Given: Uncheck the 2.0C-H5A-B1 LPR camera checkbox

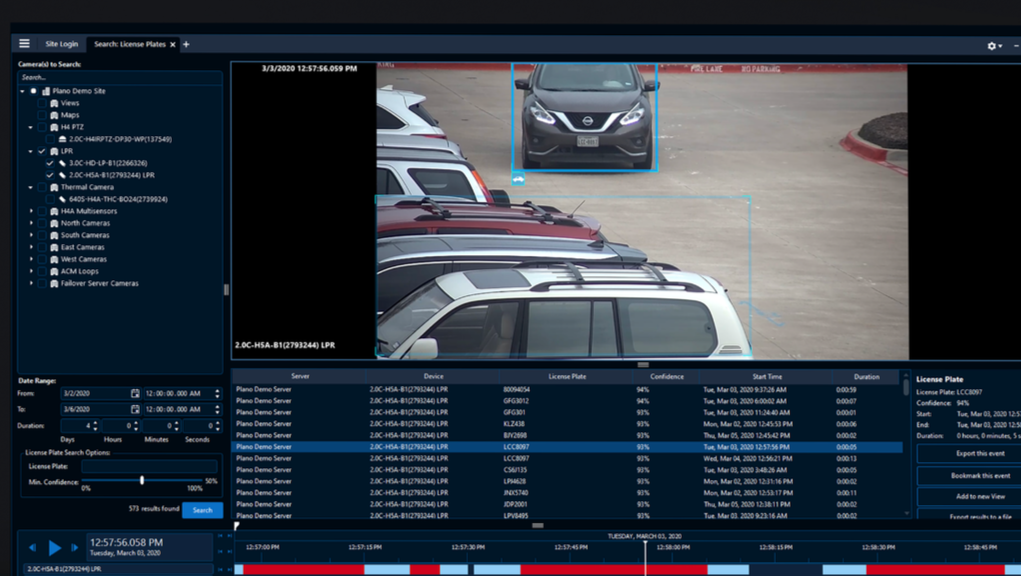Looking at the screenshot, I should click(50, 175).
